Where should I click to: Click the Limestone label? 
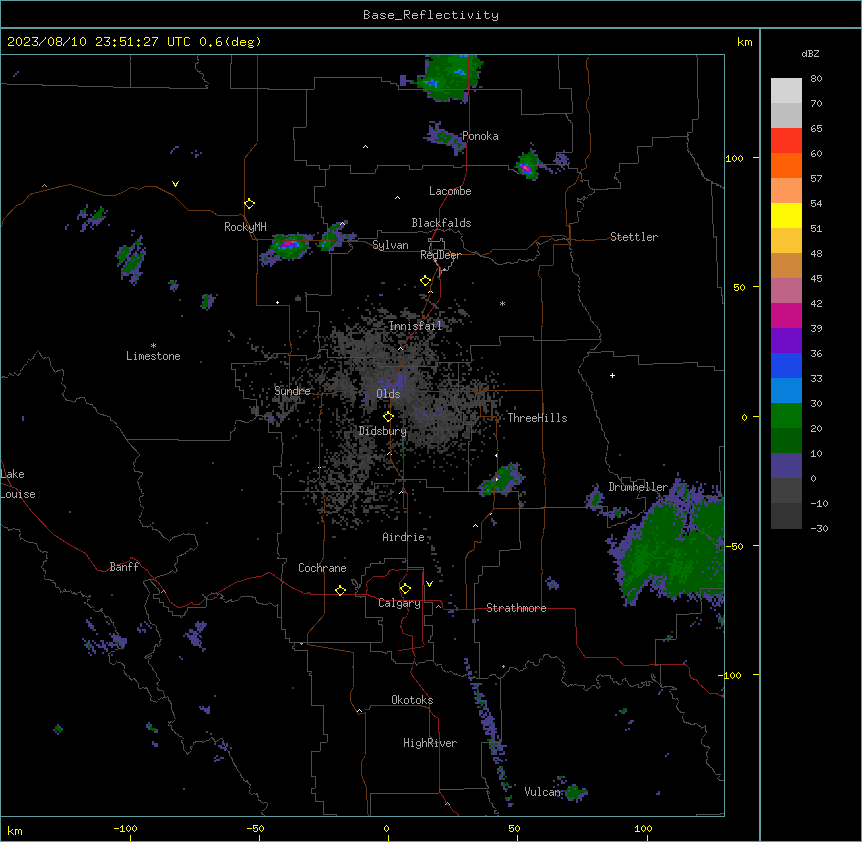(153, 356)
